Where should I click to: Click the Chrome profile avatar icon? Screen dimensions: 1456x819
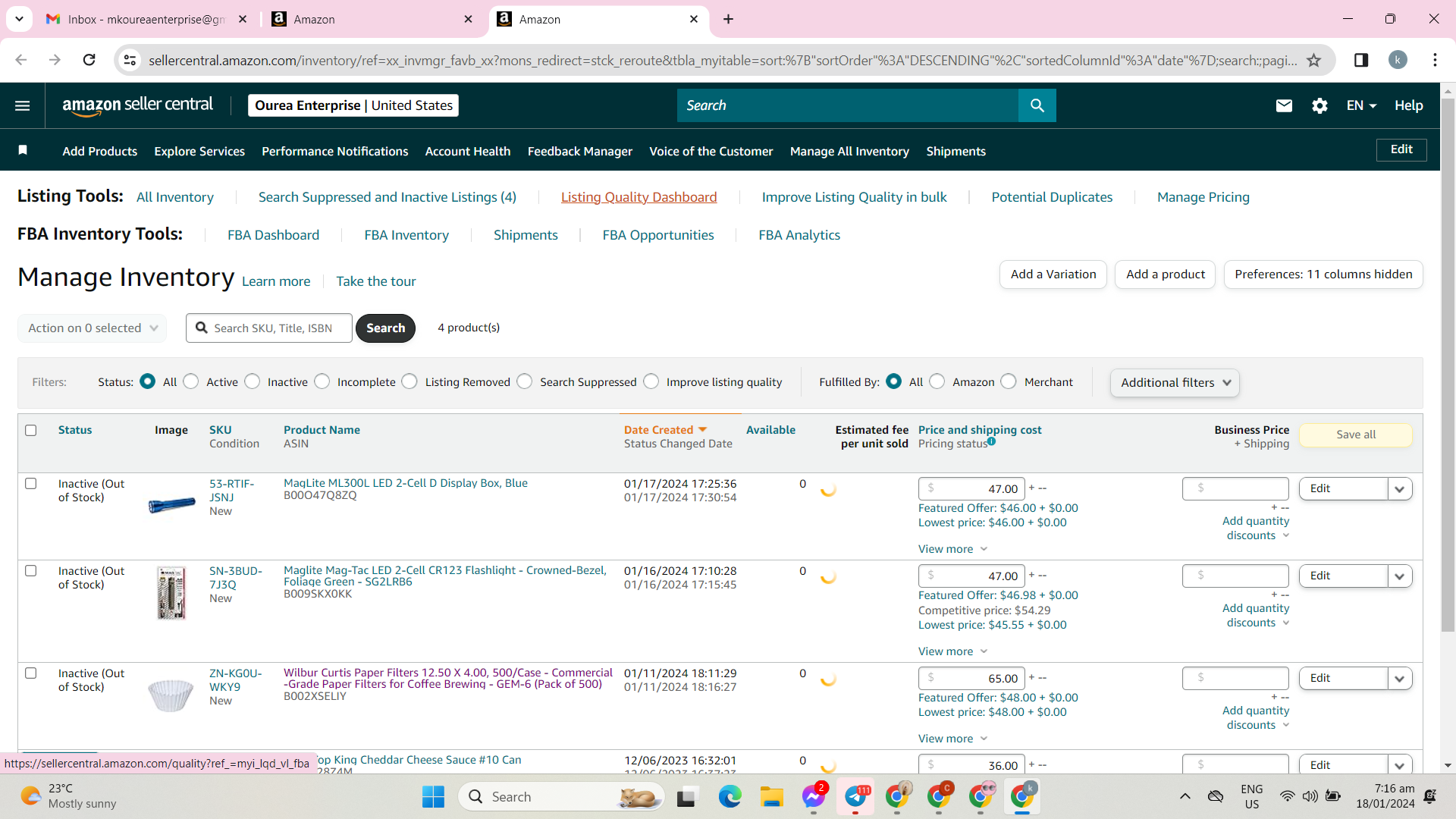(1398, 60)
